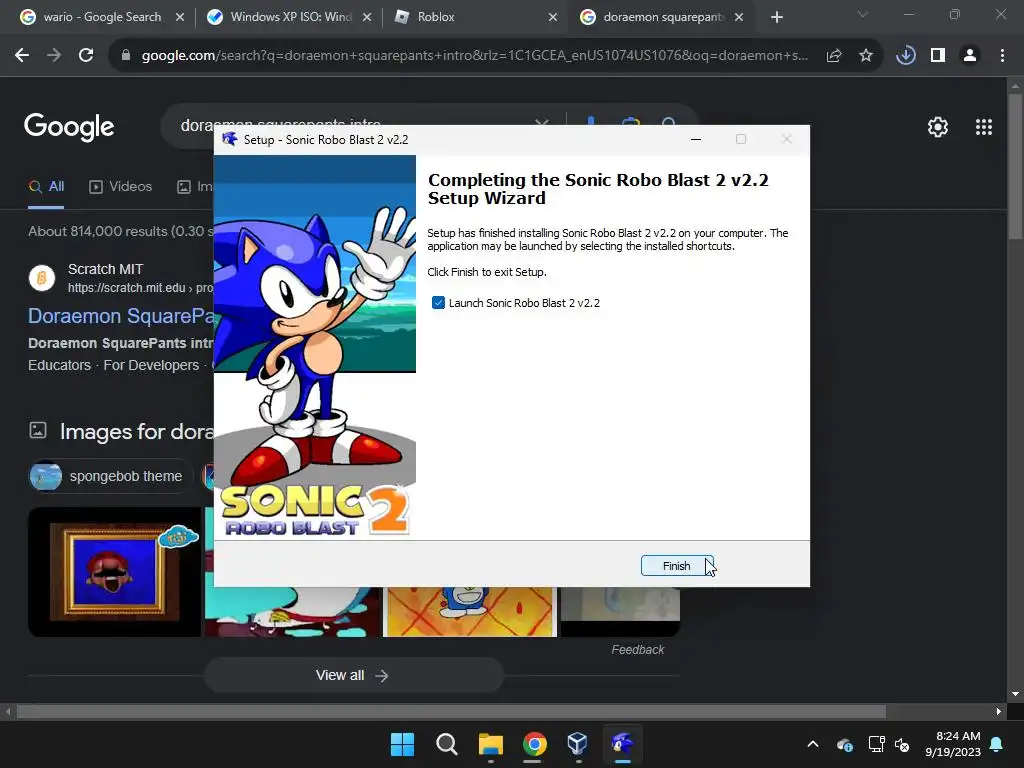Click the horizontal scrollbar
This screenshot has width=1024, height=768.
[x=451, y=711]
